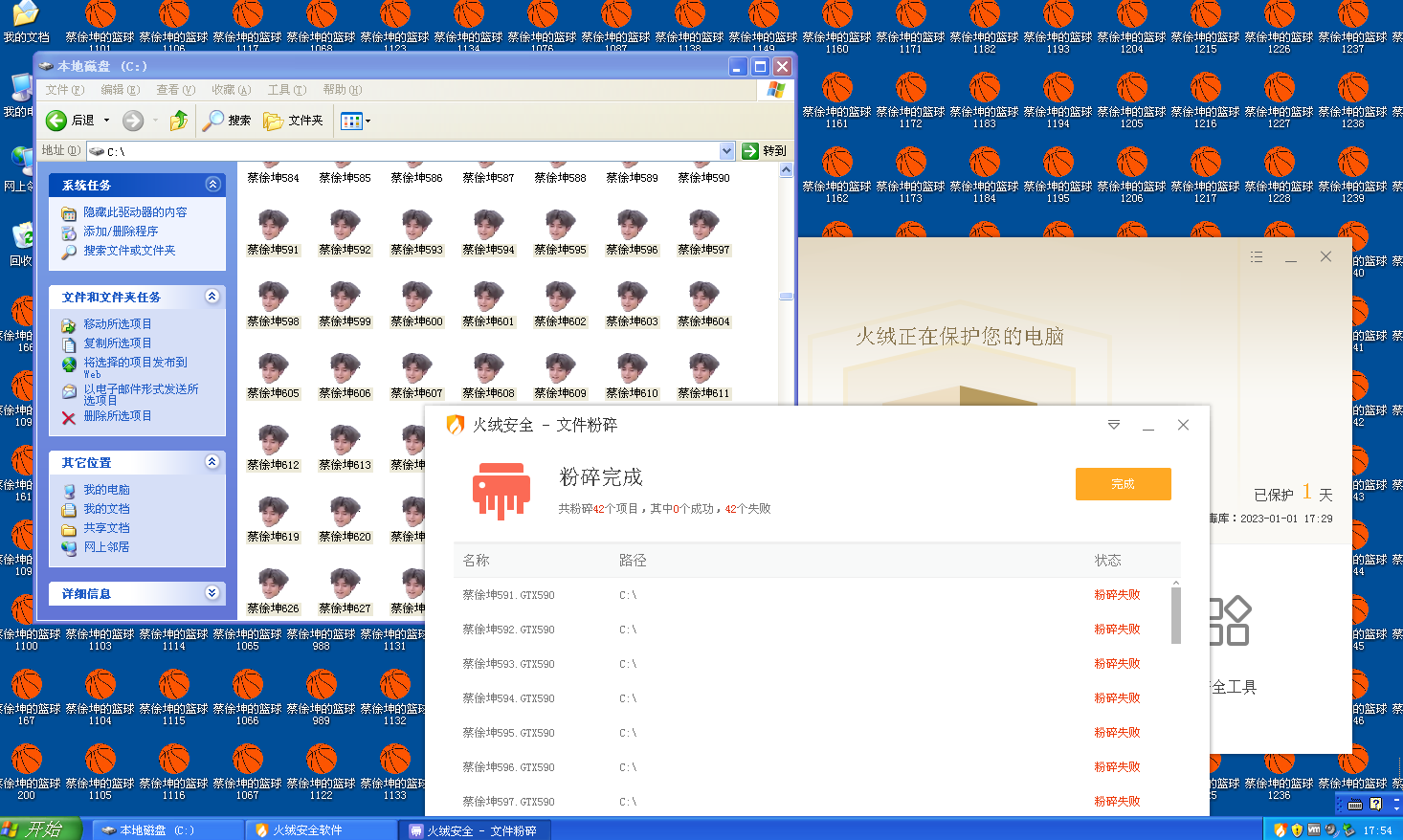The width and height of the screenshot is (1403, 840).
Task: Open the Back button history dropdown arrow
Action: tap(106, 121)
